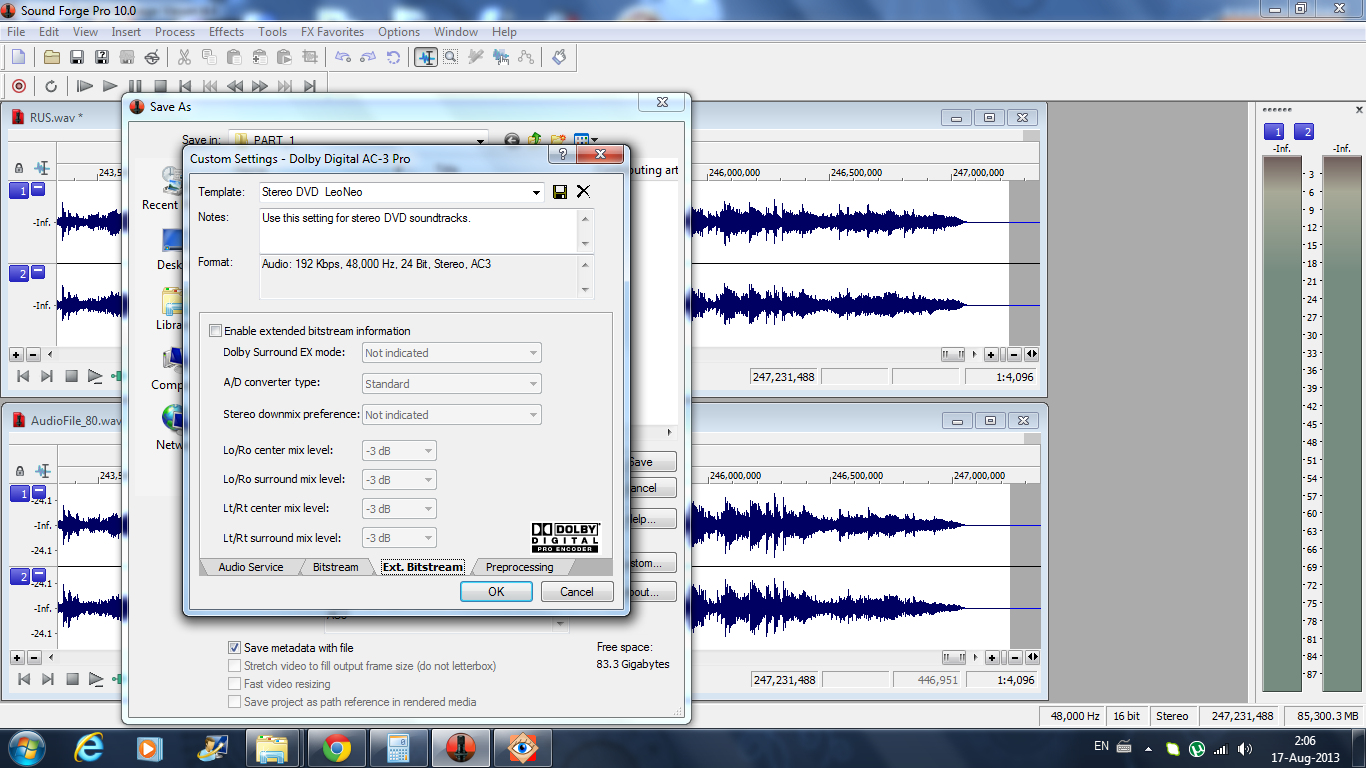Open the Save in folder dropdown
This screenshot has height=768, width=1366.
click(x=480, y=141)
